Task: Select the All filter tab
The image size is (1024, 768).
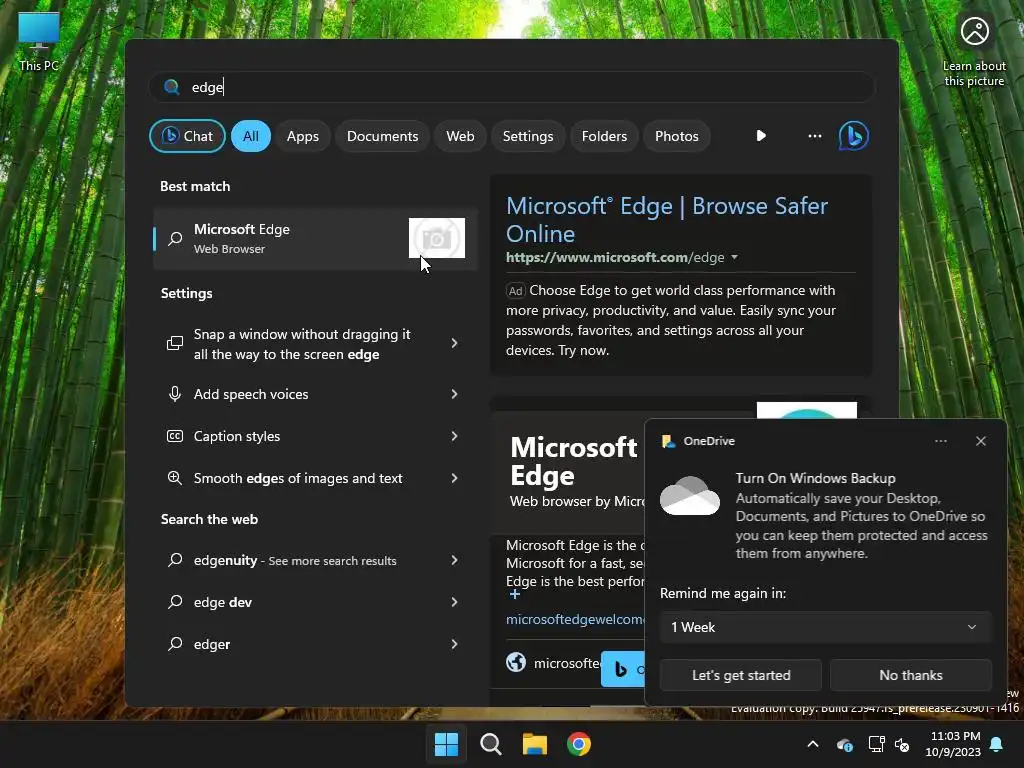Action: pyautogui.click(x=251, y=136)
